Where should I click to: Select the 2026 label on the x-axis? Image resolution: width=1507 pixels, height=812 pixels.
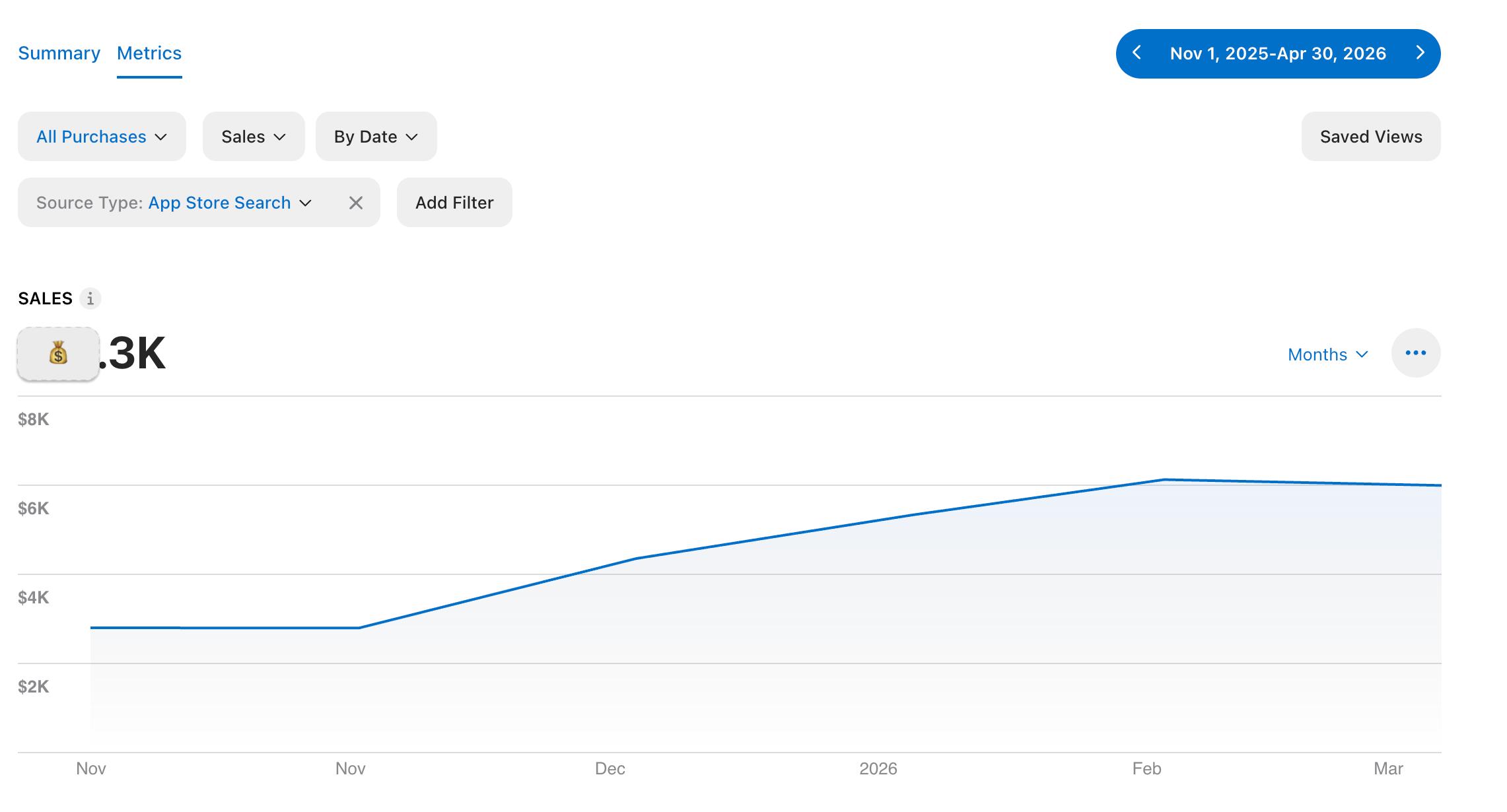click(878, 768)
